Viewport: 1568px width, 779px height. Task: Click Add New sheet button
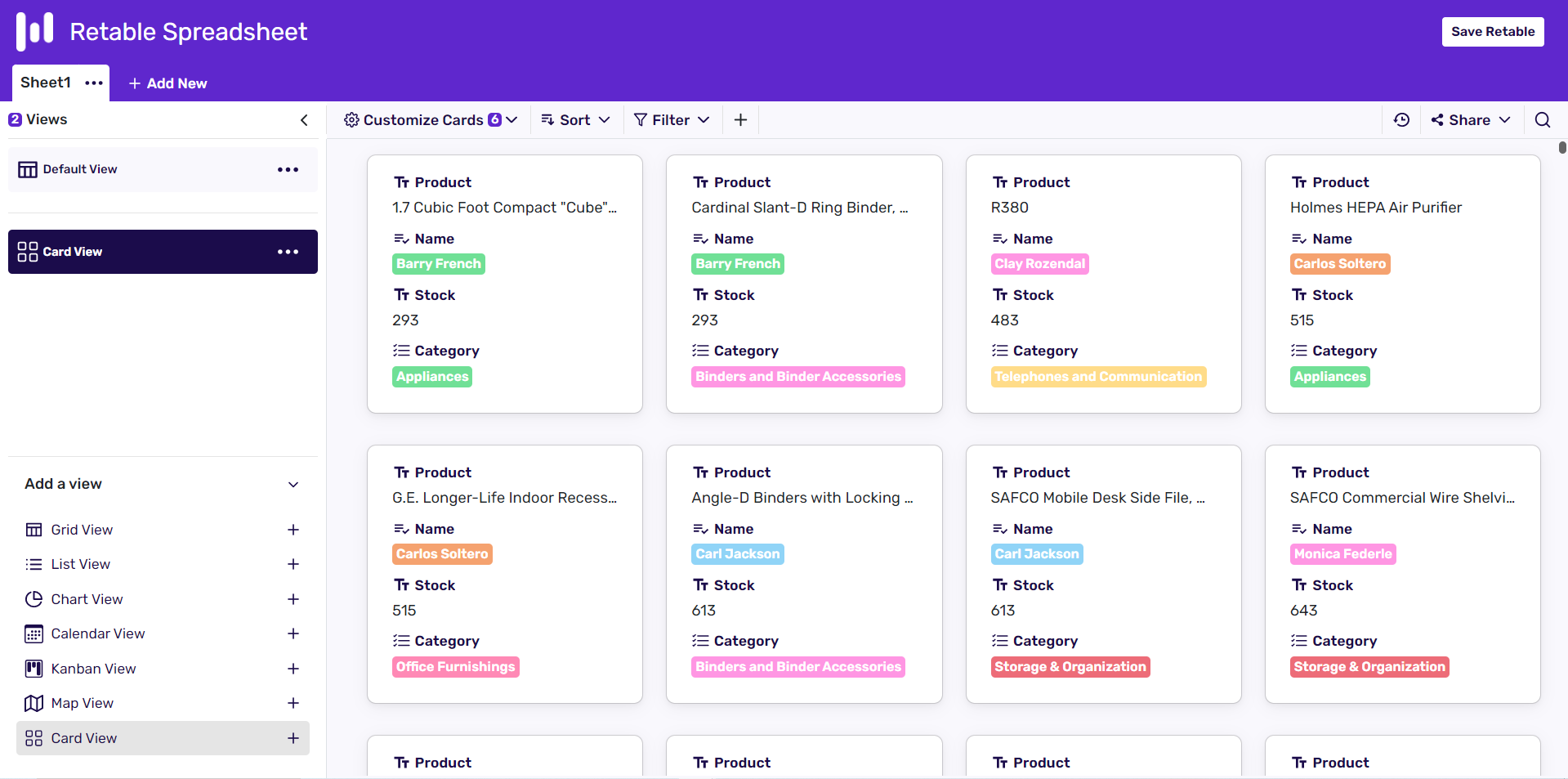click(168, 83)
